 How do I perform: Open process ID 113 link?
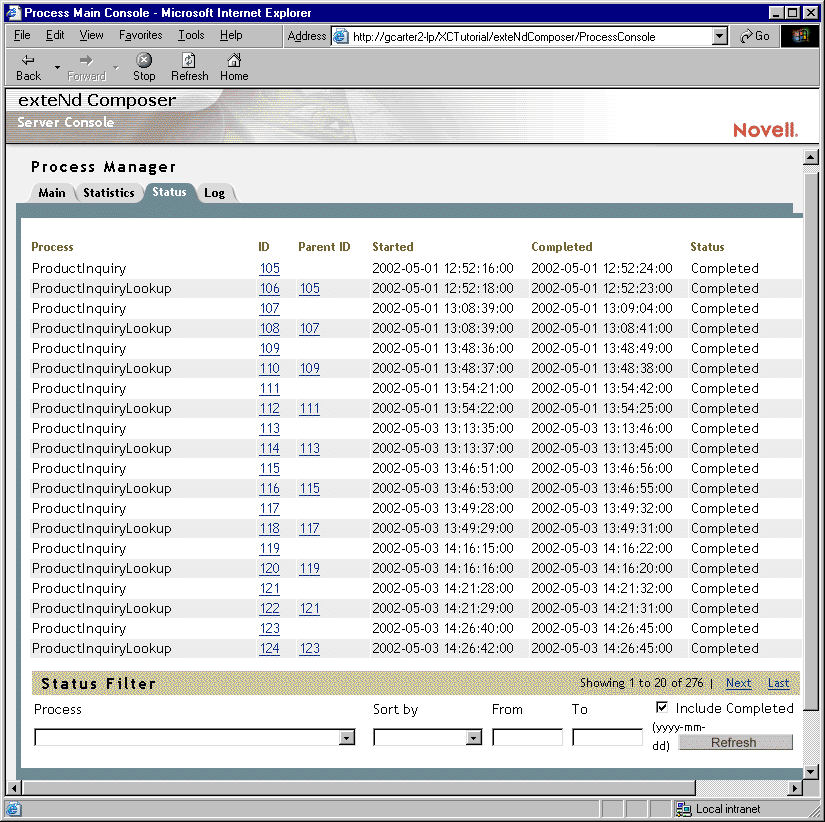click(269, 428)
